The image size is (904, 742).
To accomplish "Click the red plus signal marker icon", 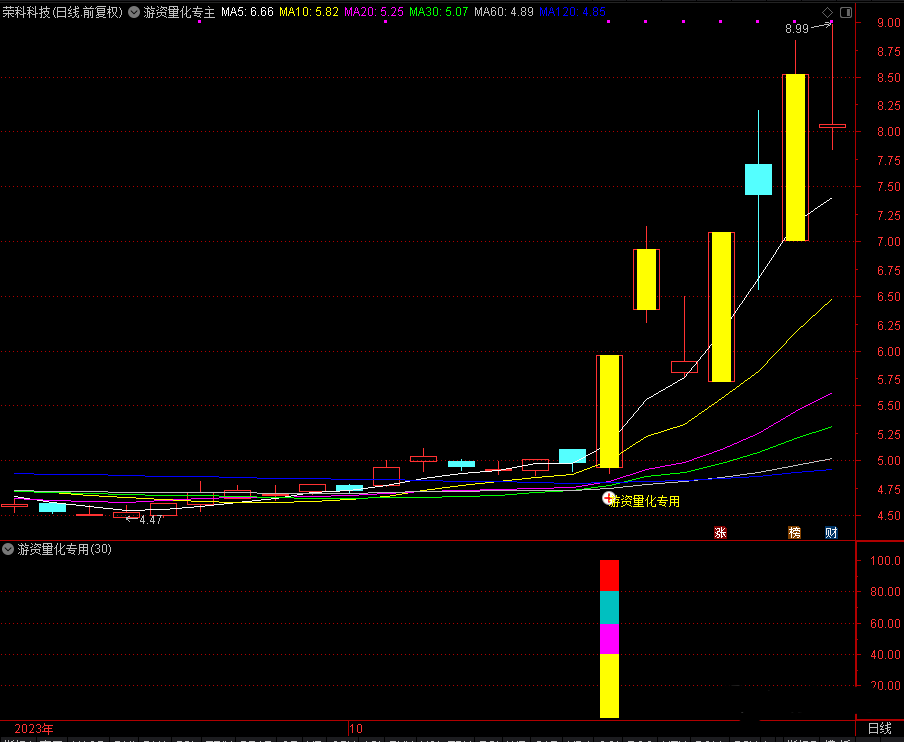I will pos(608,497).
